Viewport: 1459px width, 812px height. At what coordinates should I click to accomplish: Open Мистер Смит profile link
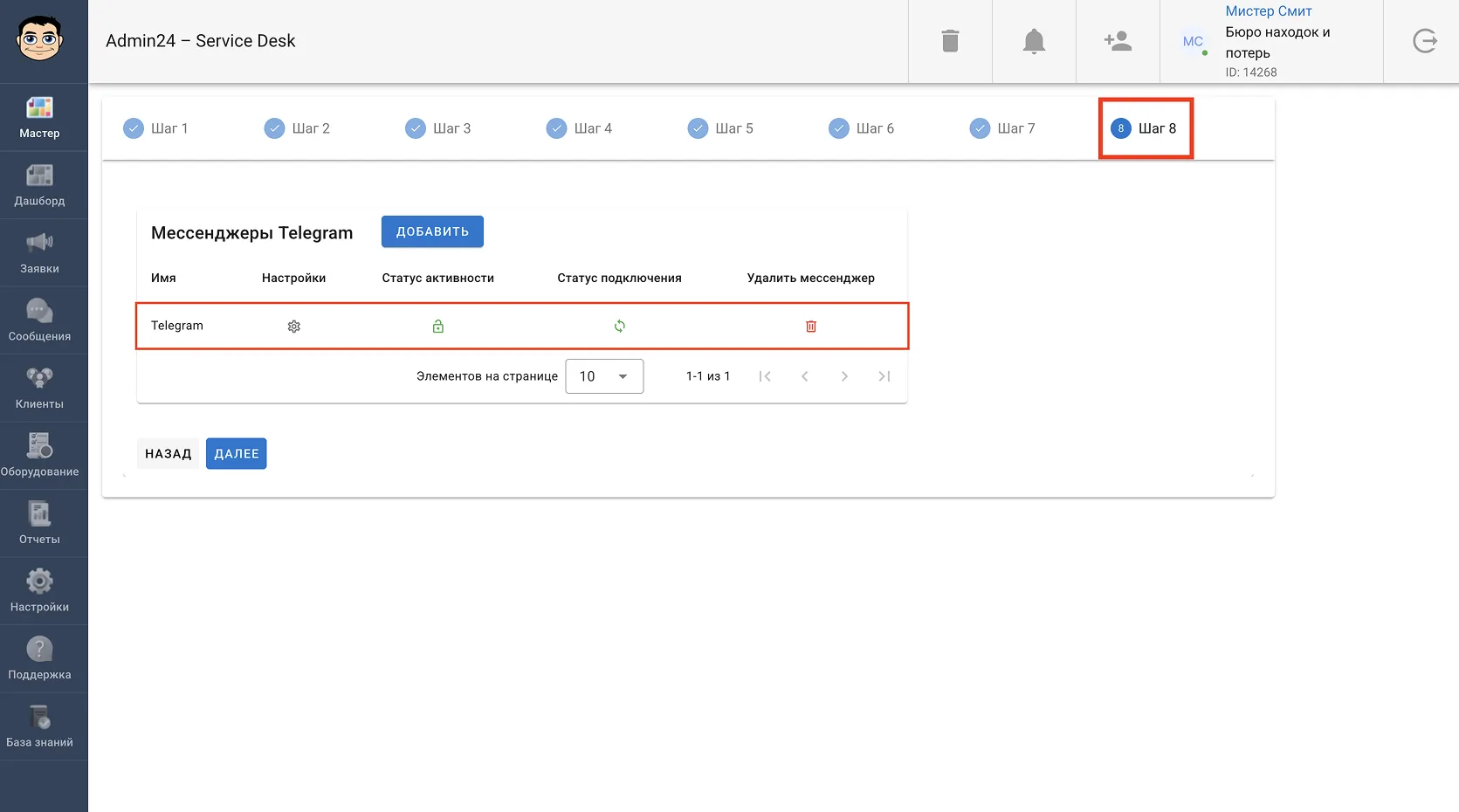1269,11
